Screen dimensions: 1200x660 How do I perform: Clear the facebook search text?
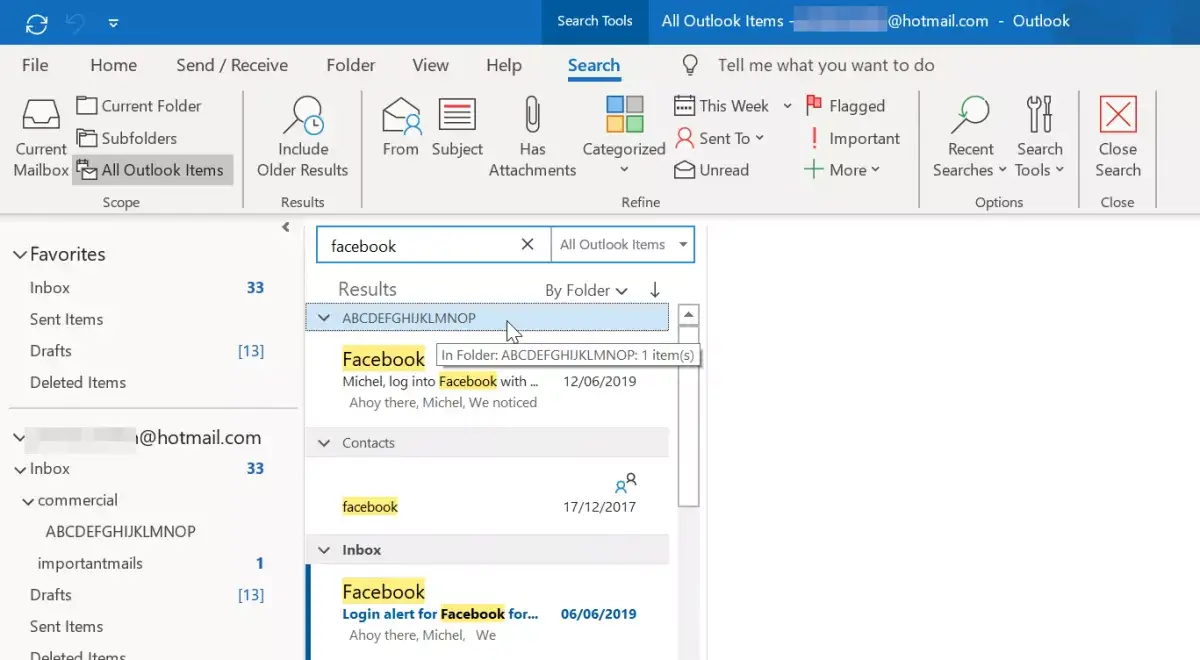click(528, 245)
